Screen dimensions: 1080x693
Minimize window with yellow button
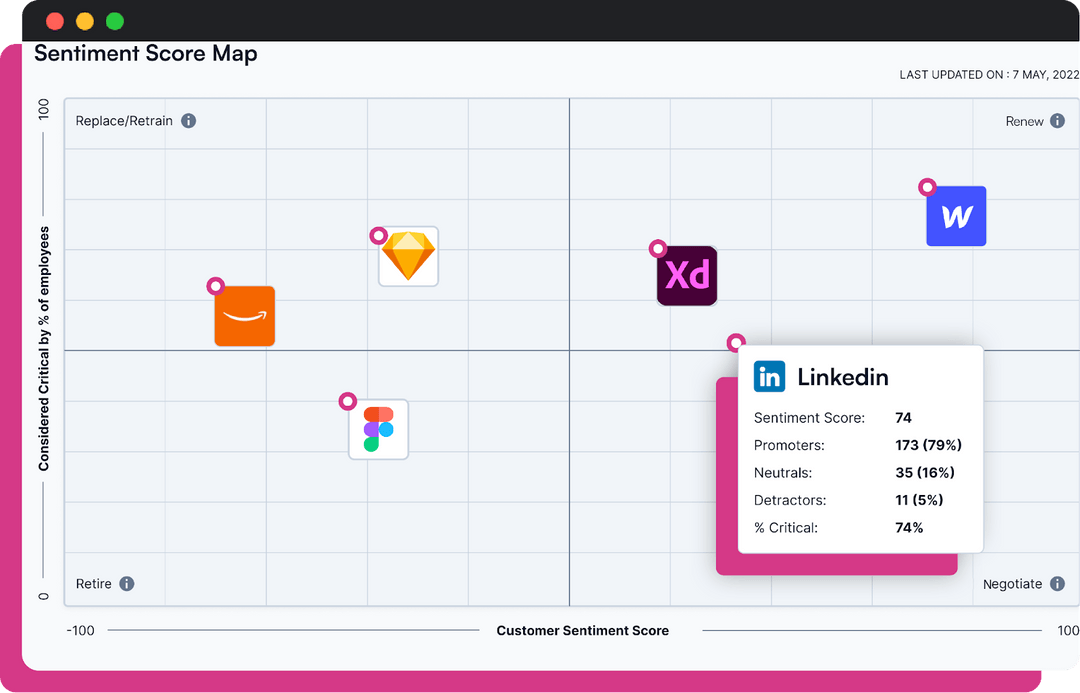(85, 21)
